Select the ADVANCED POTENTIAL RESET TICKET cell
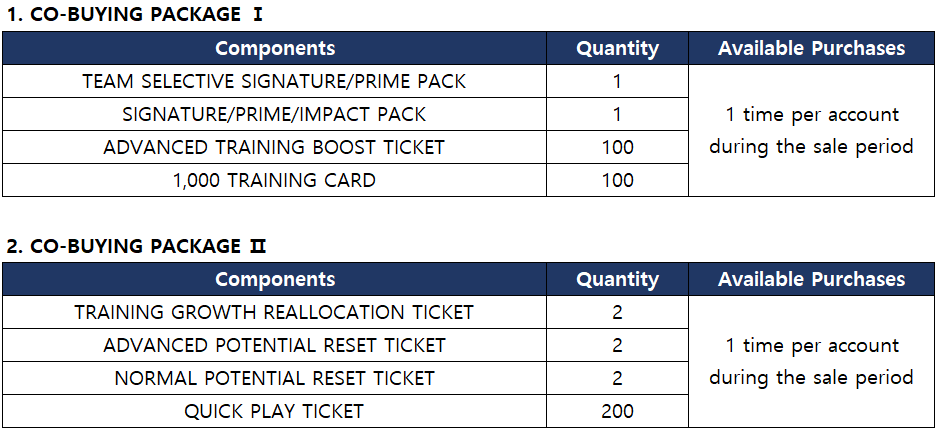Image resolution: width=937 pixels, height=428 pixels. pos(275,345)
